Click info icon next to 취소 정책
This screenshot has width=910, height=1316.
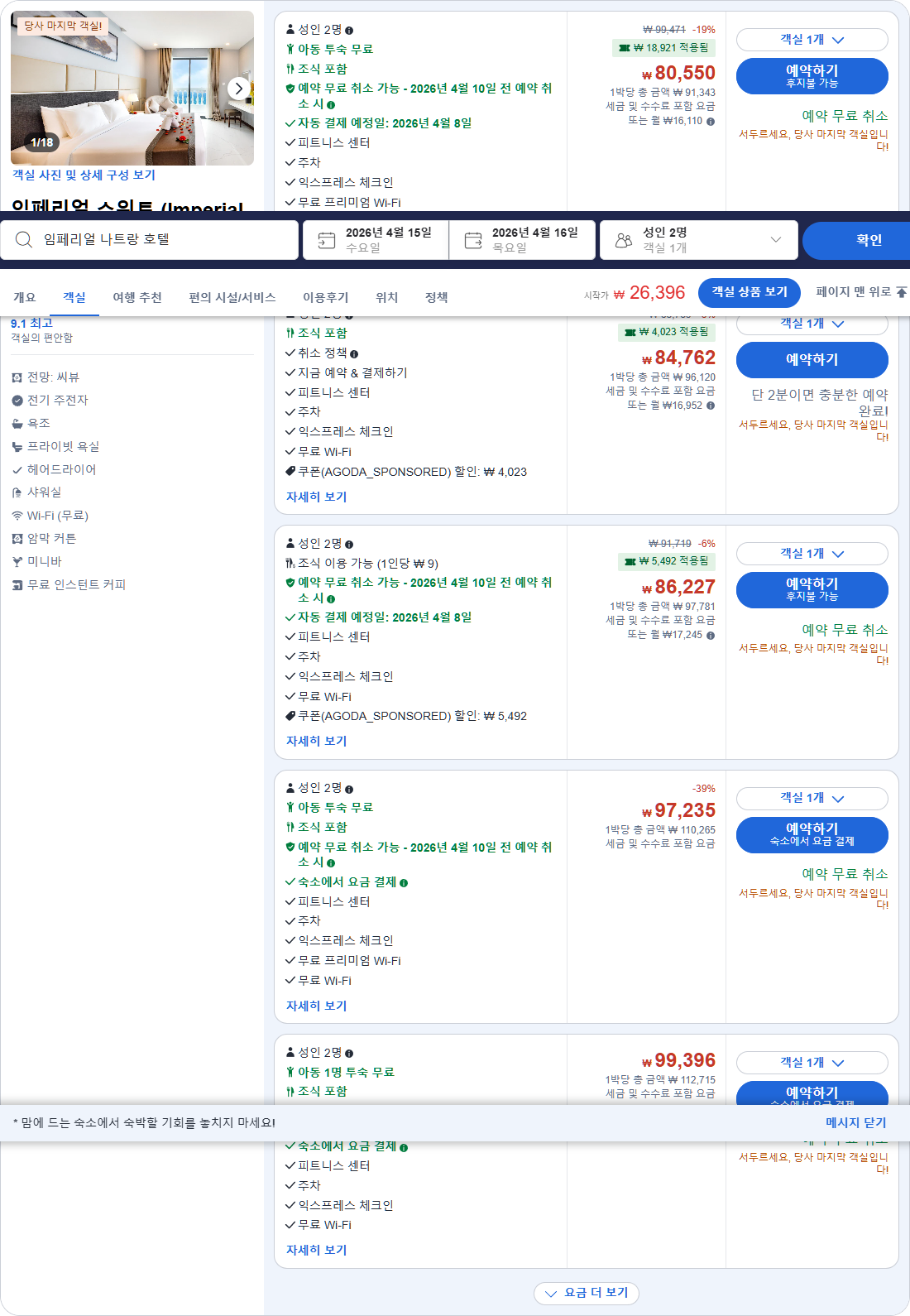[354, 354]
